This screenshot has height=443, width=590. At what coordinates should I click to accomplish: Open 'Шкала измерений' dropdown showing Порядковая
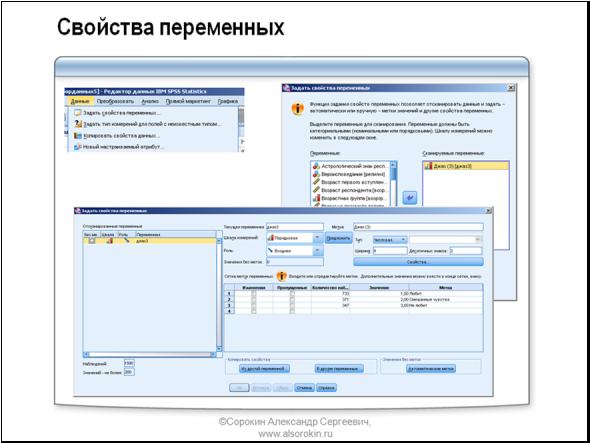[x=295, y=238]
